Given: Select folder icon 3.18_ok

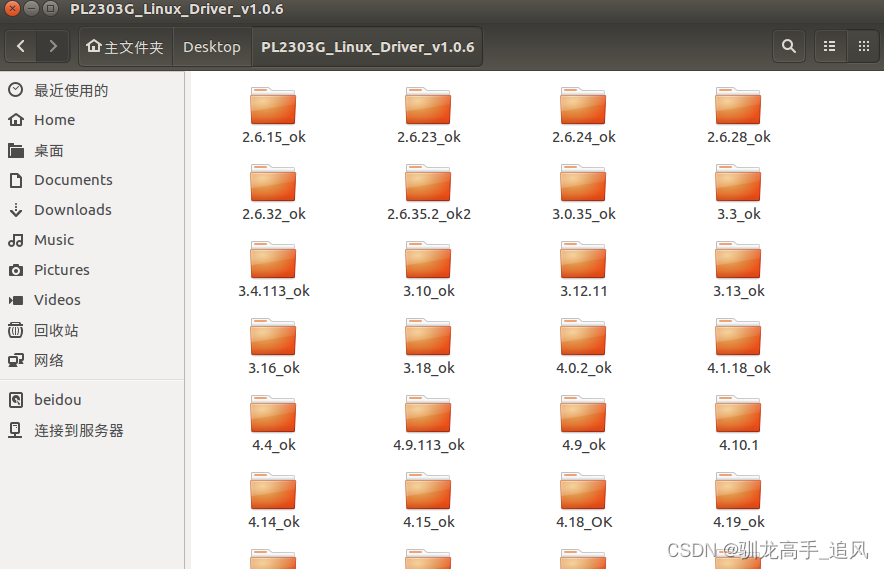Looking at the screenshot, I should [x=428, y=337].
